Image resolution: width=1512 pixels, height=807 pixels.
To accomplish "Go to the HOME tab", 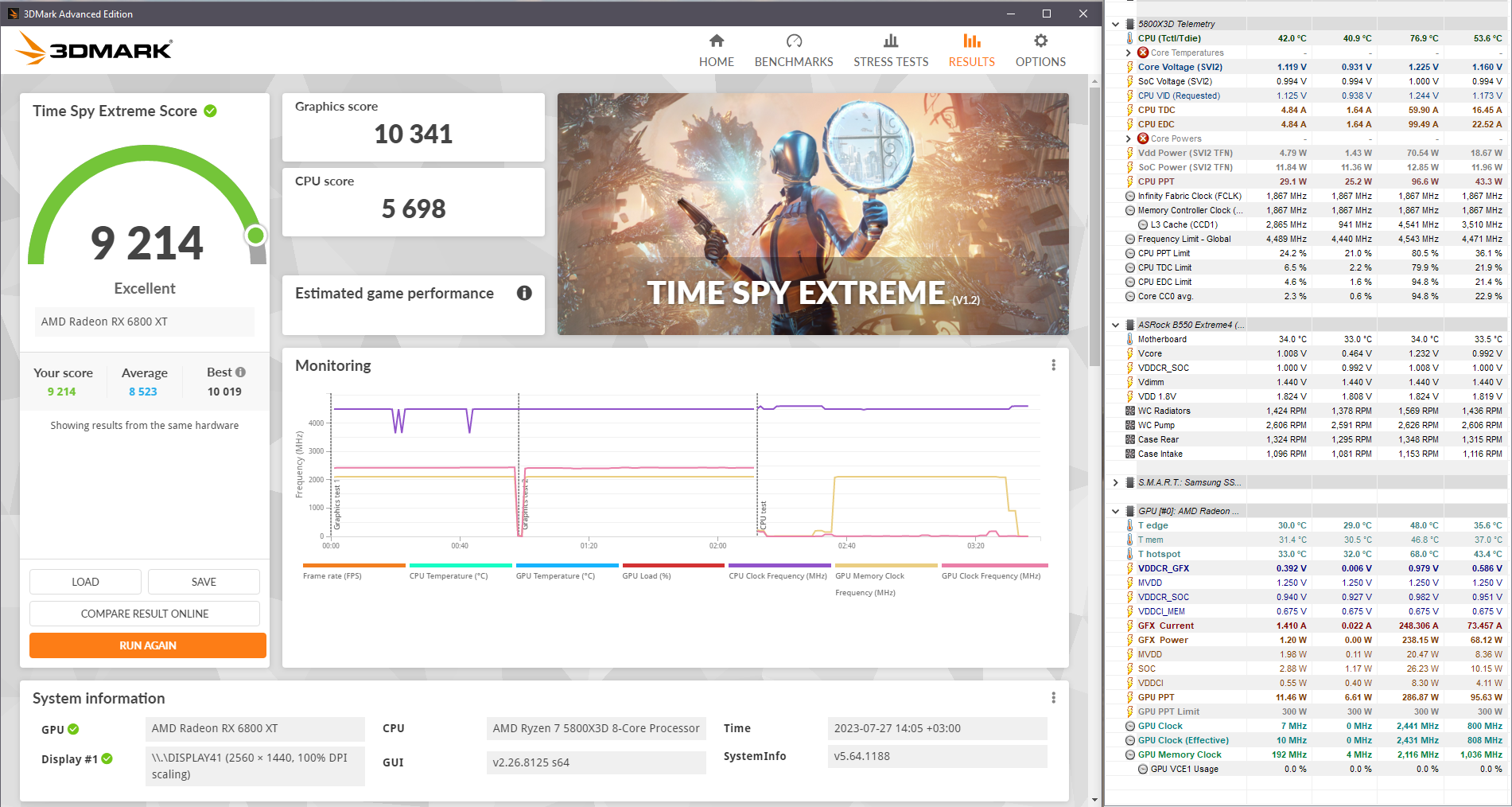I will [x=717, y=51].
